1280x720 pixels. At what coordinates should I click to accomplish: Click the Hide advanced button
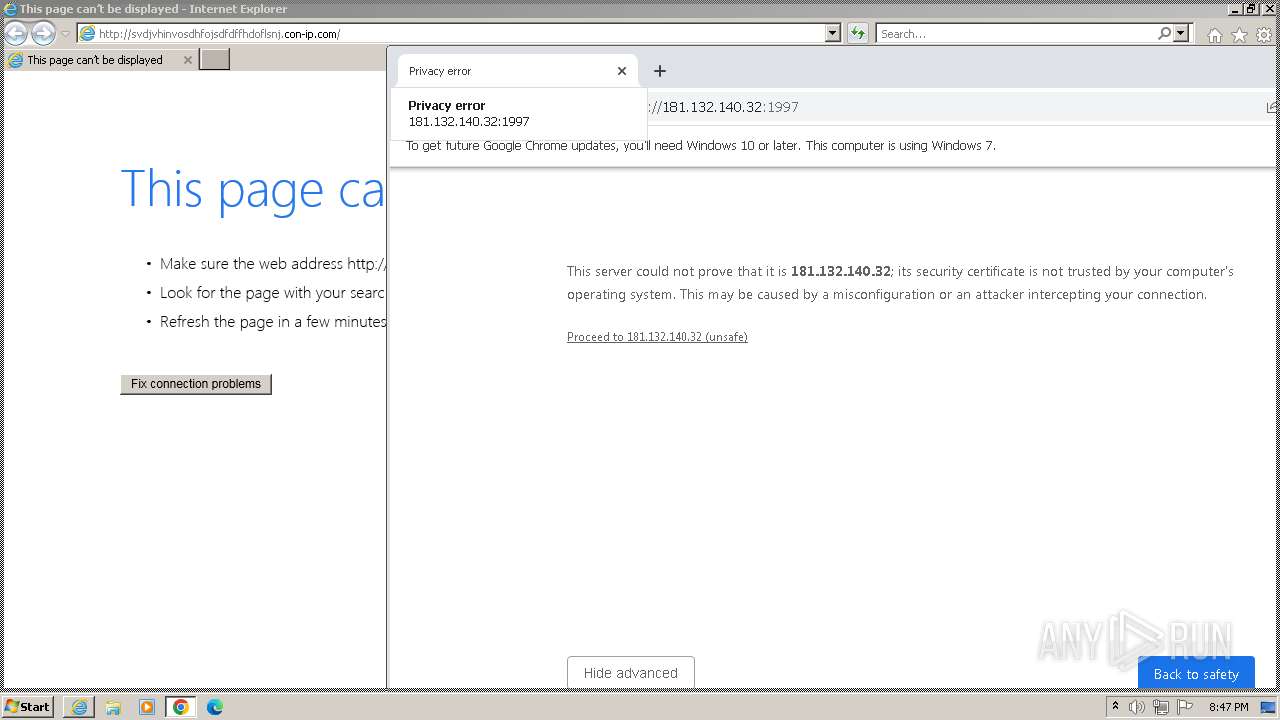pyautogui.click(x=630, y=673)
